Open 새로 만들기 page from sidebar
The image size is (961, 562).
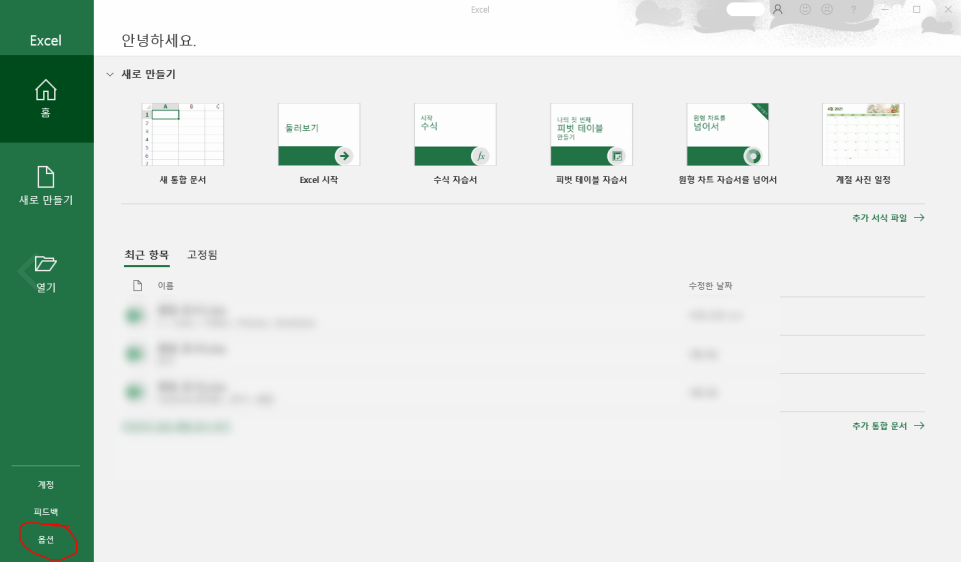click(46, 186)
